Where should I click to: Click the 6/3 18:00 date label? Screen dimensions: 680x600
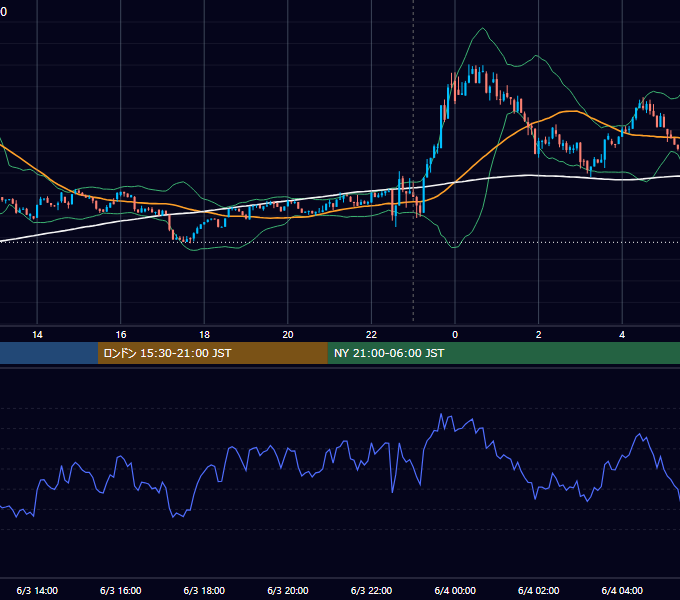tap(204, 590)
